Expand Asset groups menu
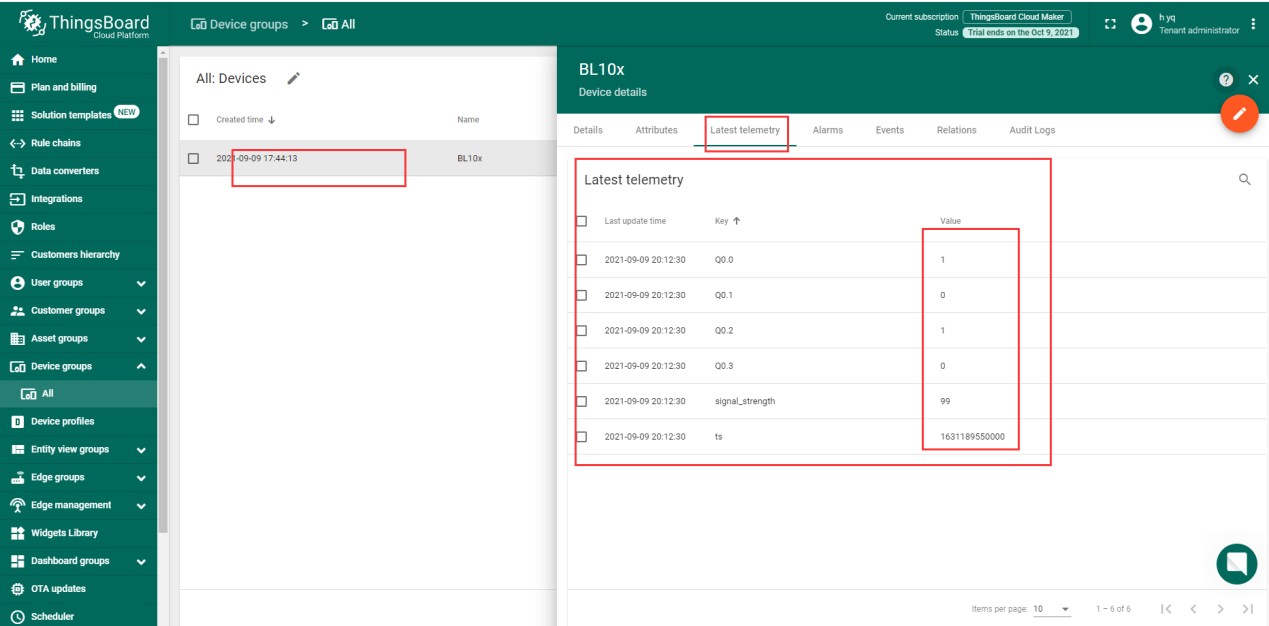The image size is (1269, 626). [x=78, y=339]
